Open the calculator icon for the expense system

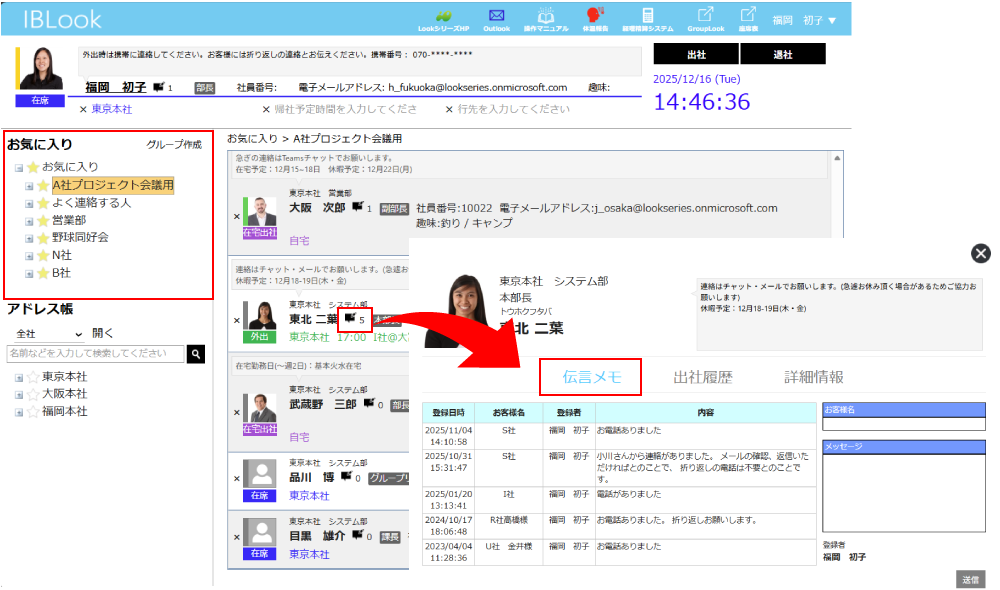[x=648, y=15]
